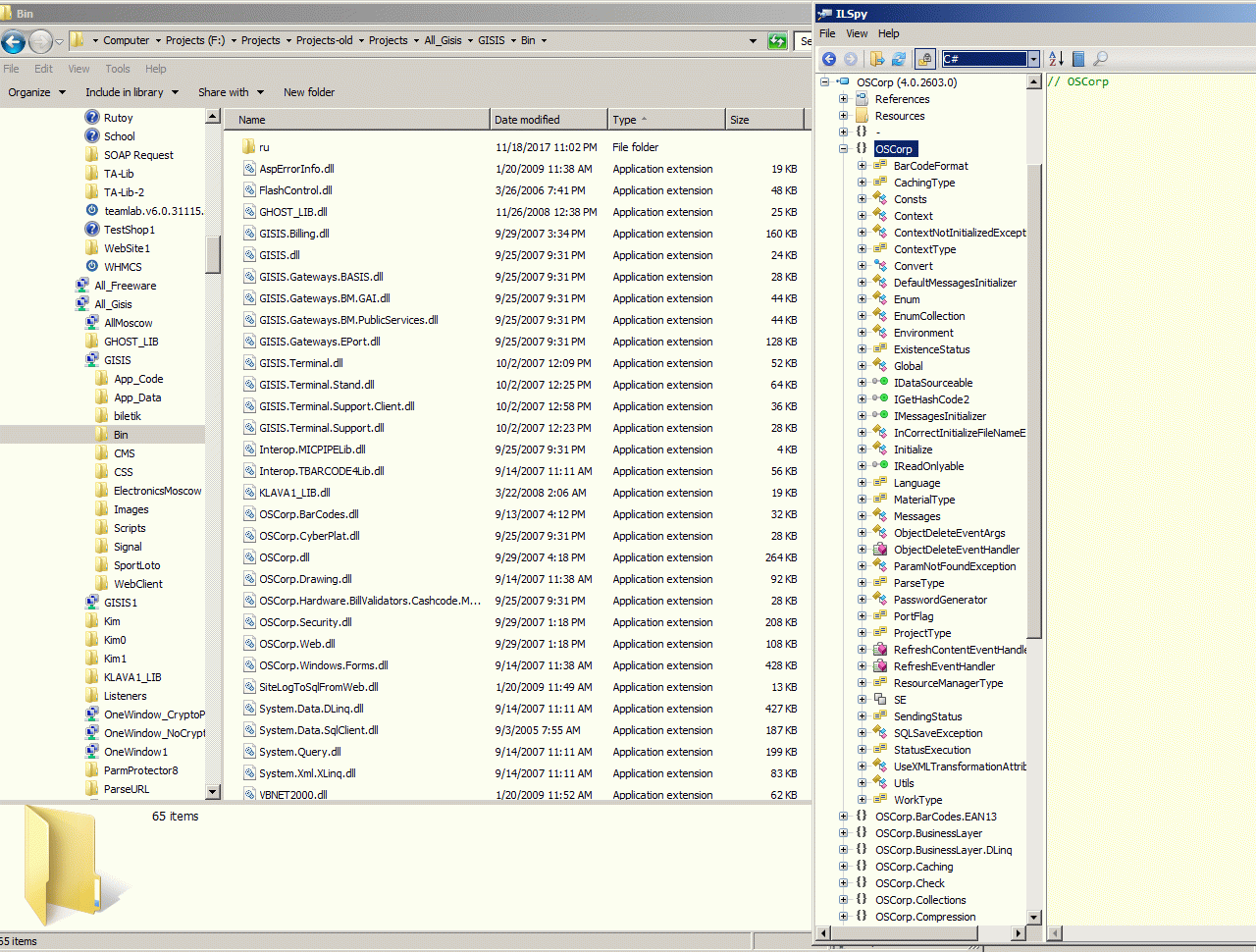Click the struct icon beside SE

coord(880,700)
